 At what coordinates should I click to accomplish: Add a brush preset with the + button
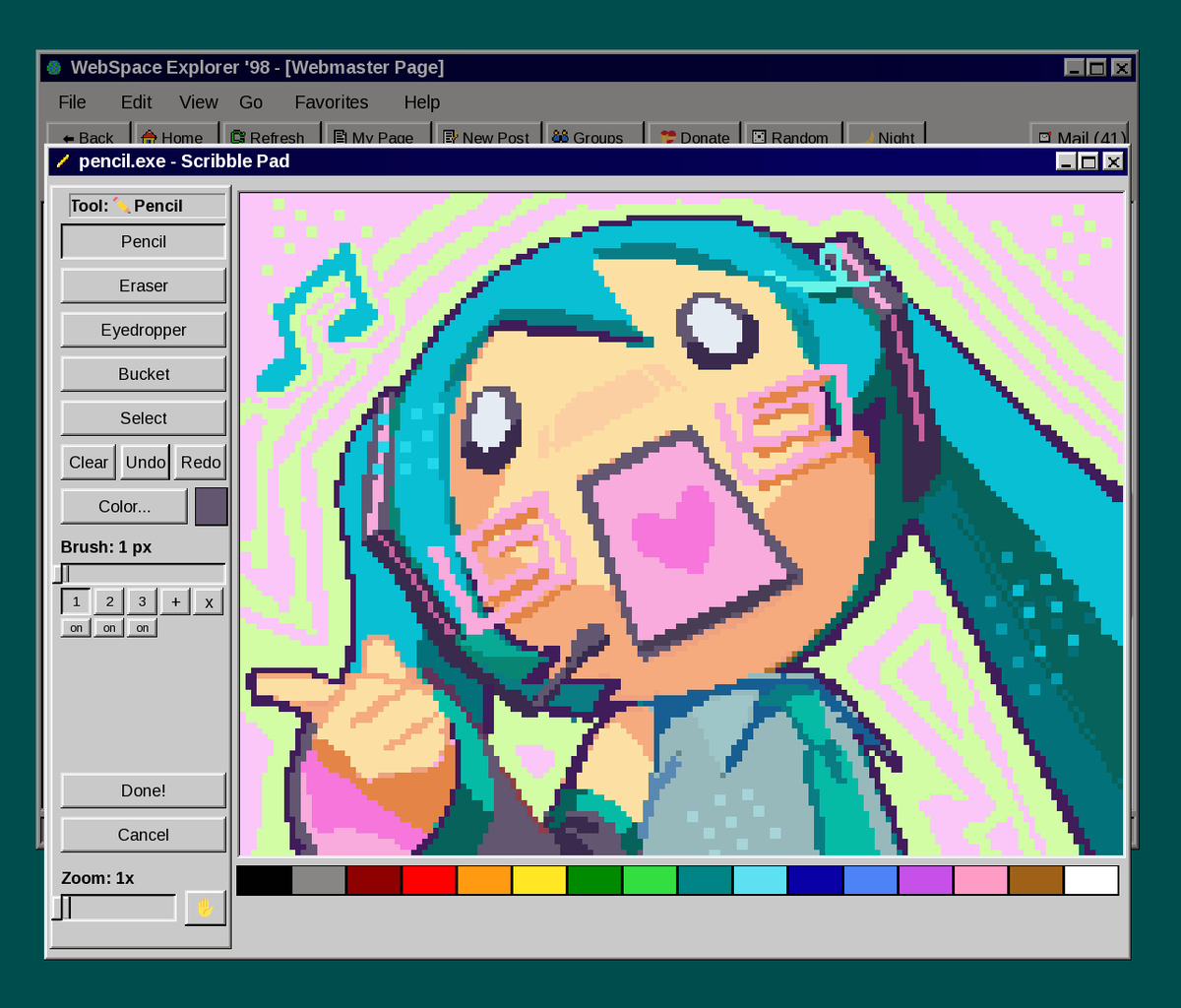point(175,601)
